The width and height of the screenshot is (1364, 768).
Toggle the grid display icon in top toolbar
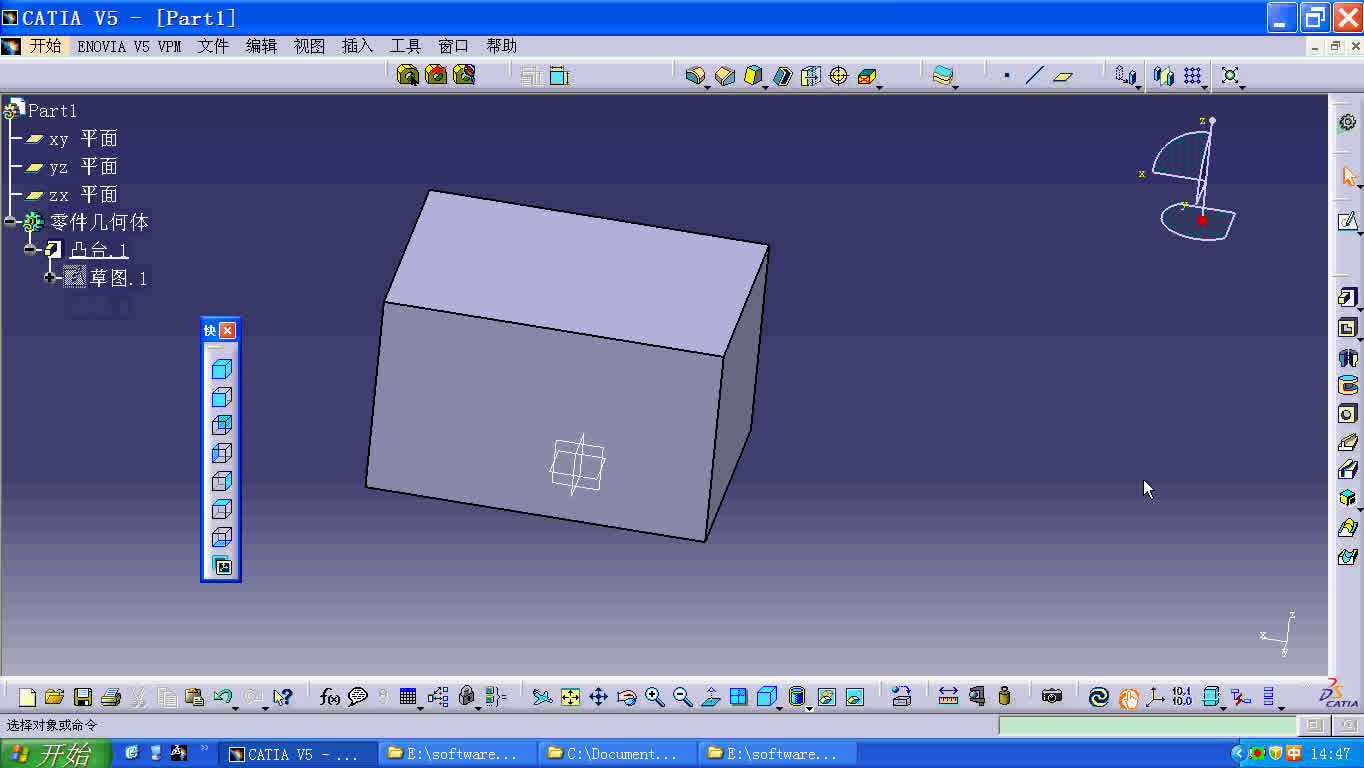(1192, 75)
